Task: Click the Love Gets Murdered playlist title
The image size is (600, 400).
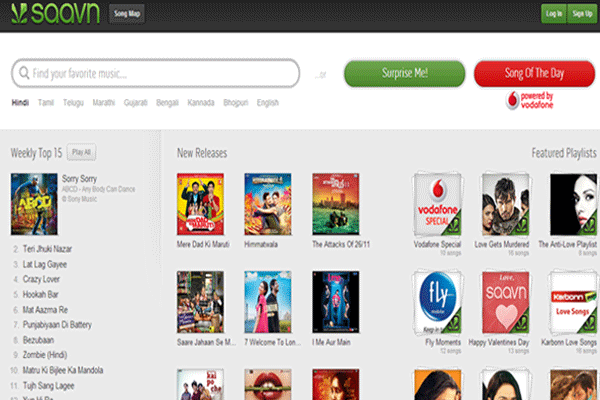Action: (502, 244)
